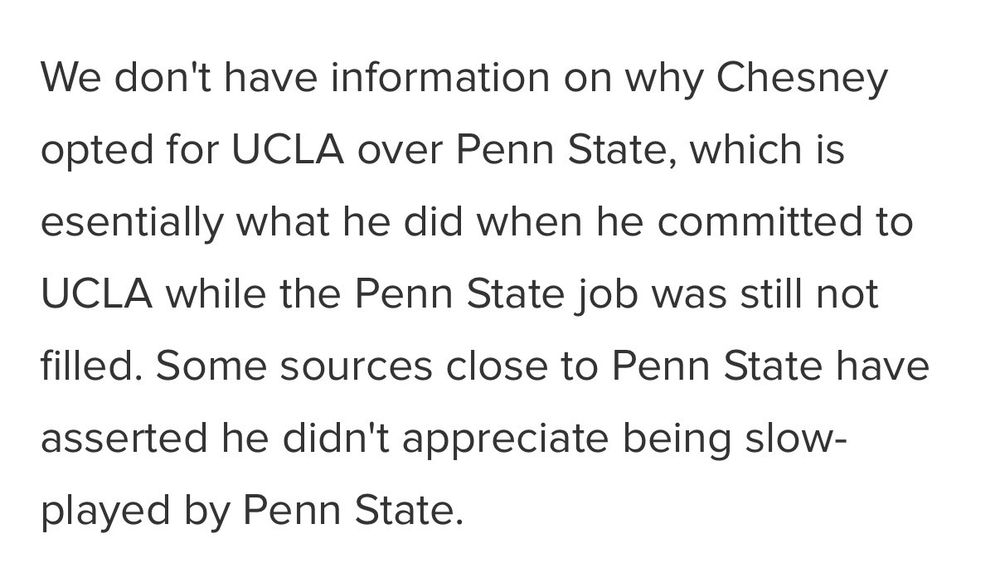
Task: Click the word 'played' in last line
Action: 106,513
